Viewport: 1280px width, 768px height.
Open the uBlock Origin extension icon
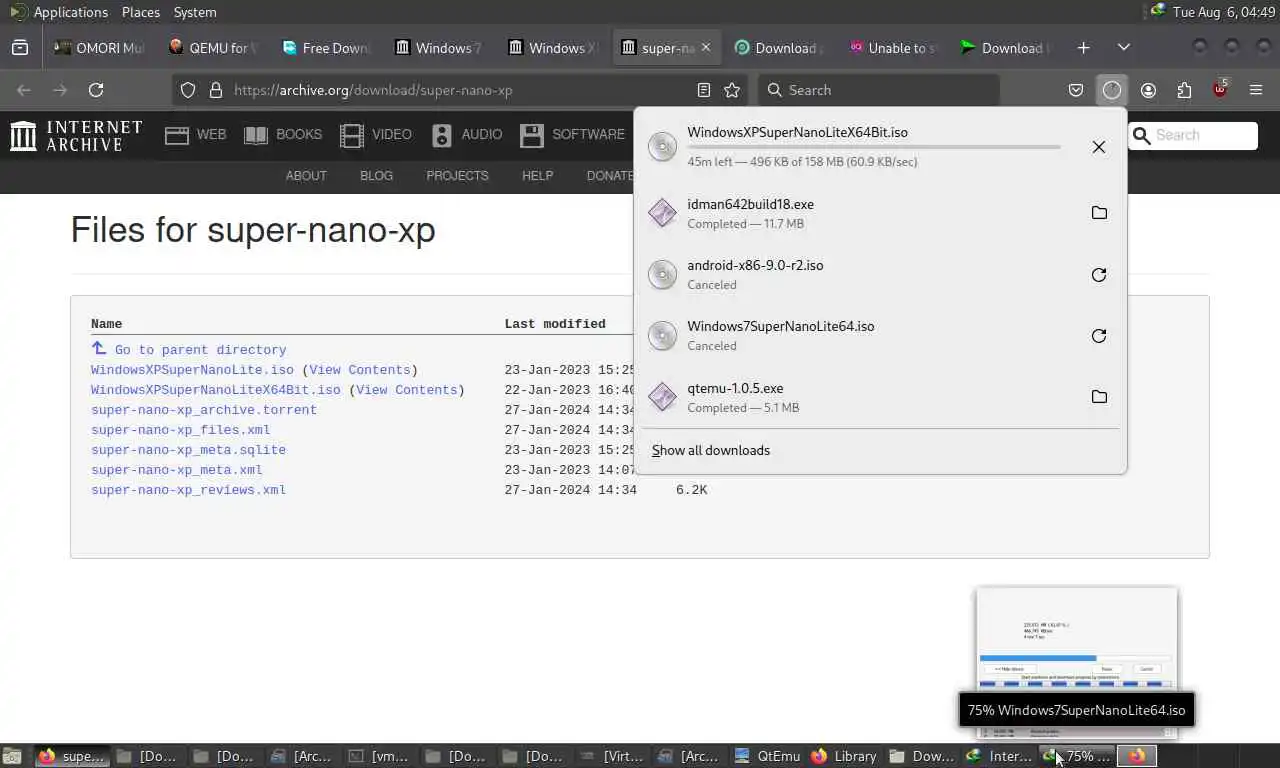coord(1220,90)
